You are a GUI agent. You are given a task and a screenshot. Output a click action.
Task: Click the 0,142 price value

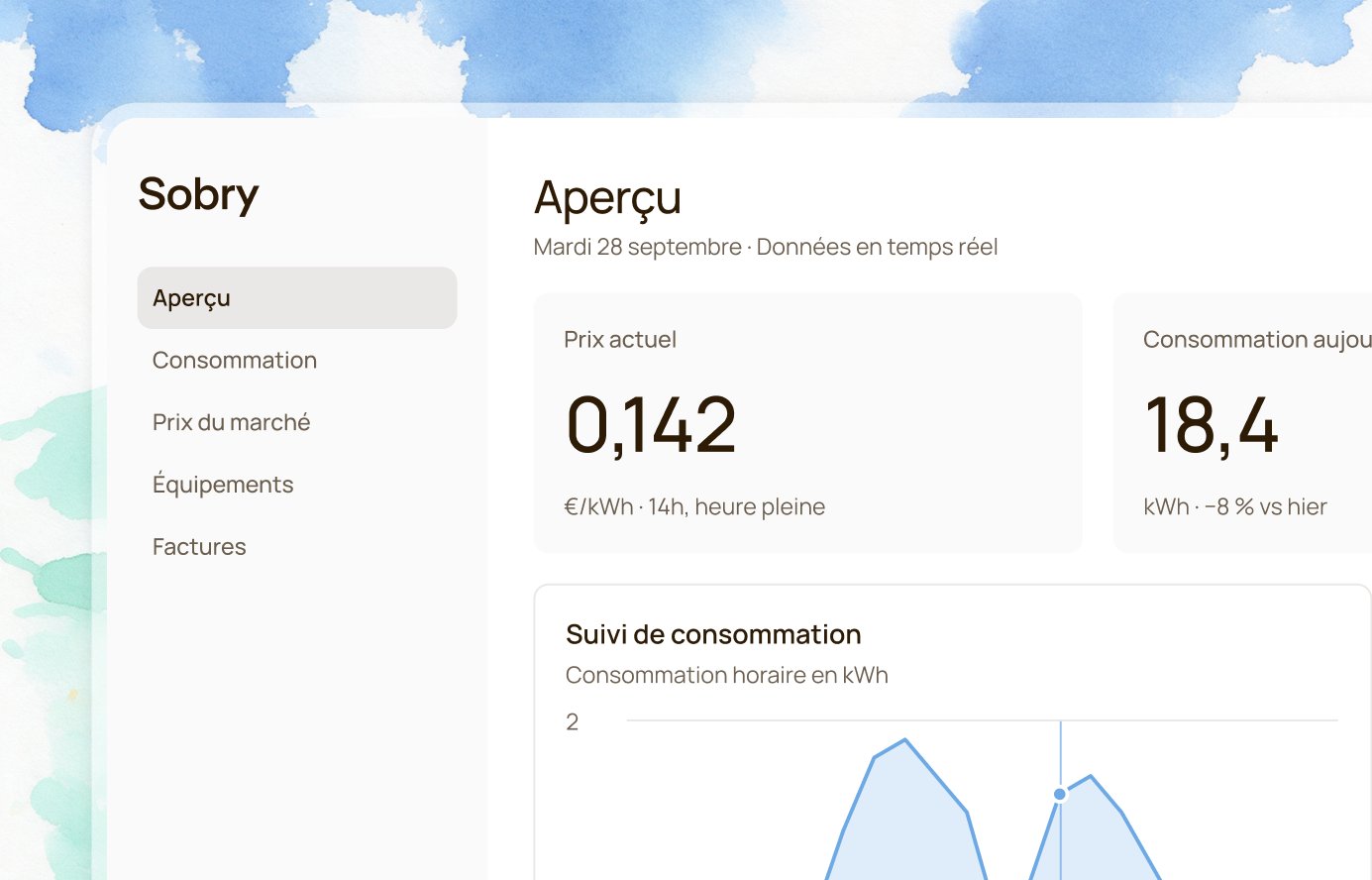(651, 425)
